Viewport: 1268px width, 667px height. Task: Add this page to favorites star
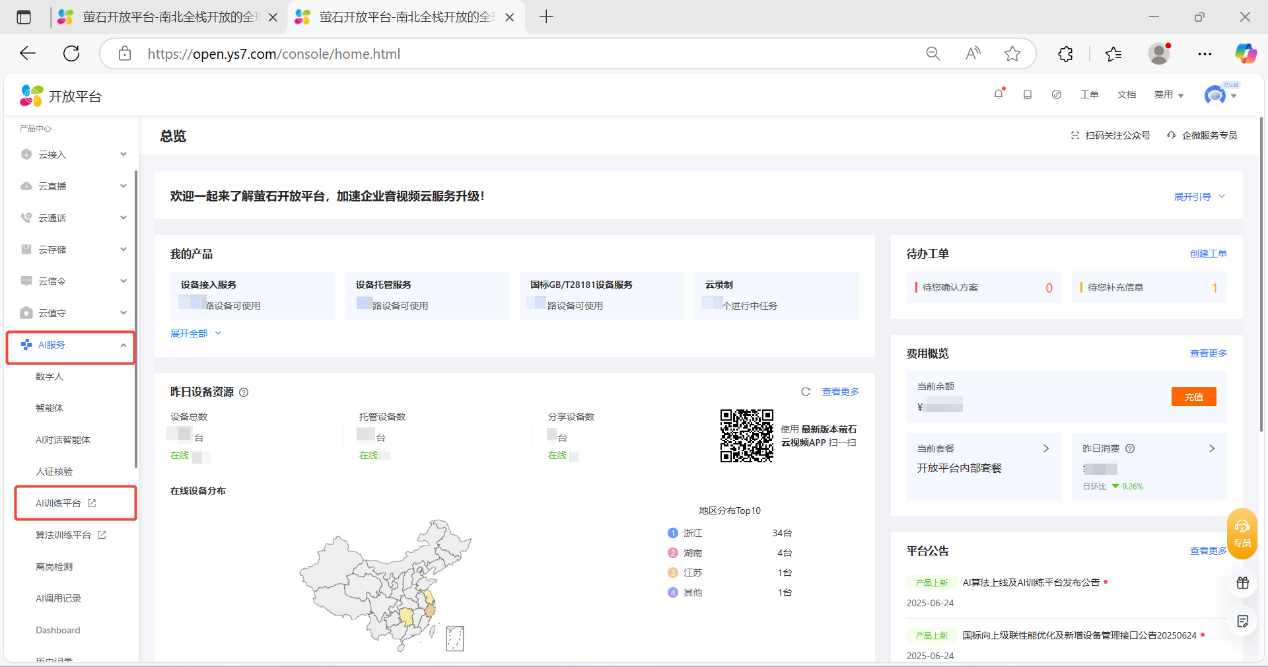pyautogui.click(x=1012, y=54)
